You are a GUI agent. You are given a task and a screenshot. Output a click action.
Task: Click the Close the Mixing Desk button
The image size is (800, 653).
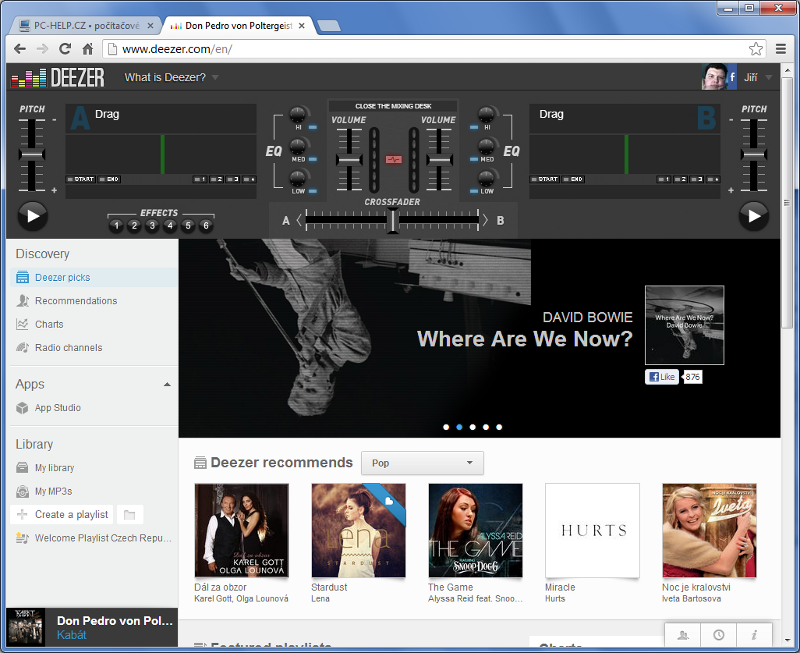[x=392, y=106]
